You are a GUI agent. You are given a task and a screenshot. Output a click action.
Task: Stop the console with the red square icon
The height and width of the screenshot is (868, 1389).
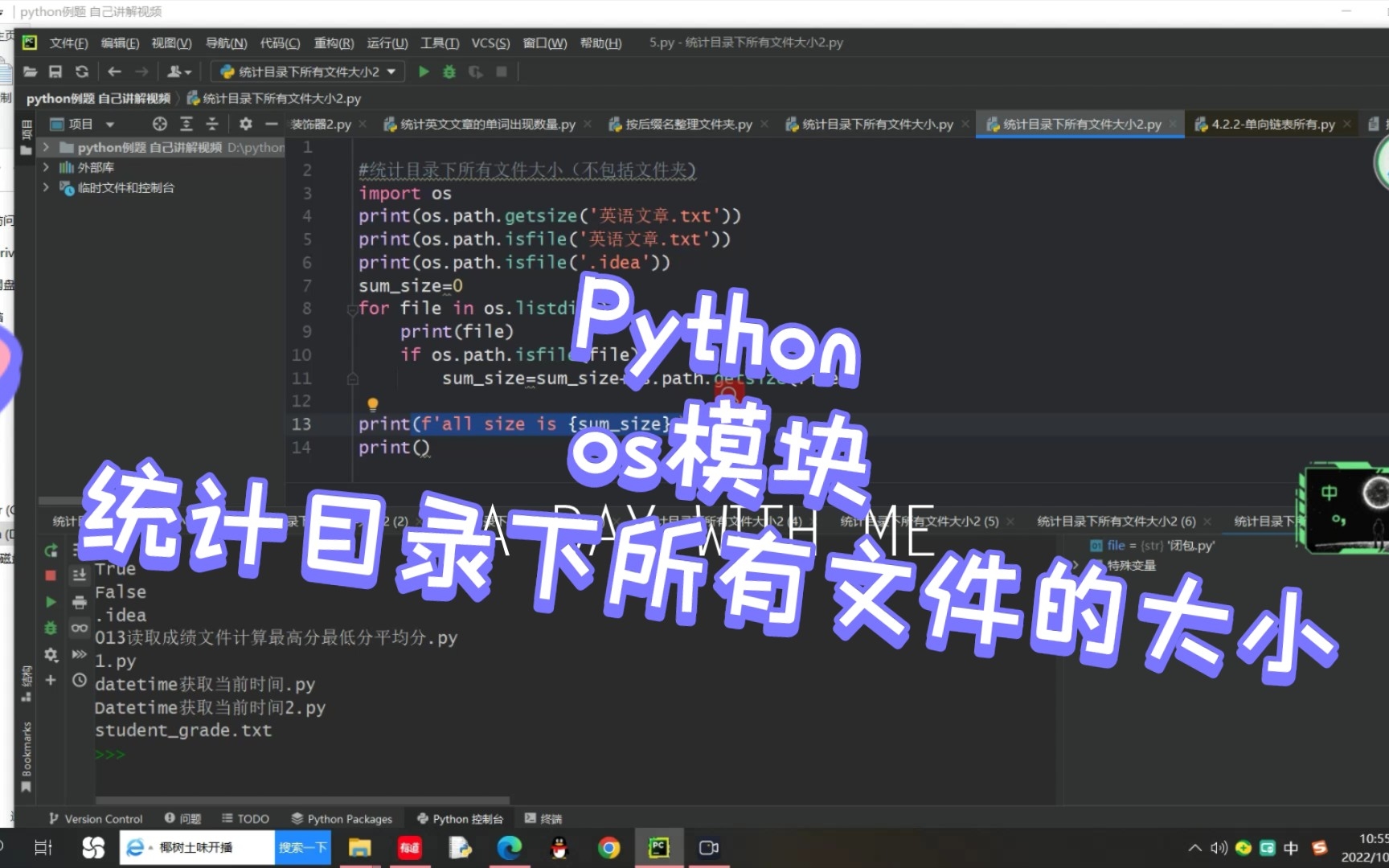coord(50,575)
